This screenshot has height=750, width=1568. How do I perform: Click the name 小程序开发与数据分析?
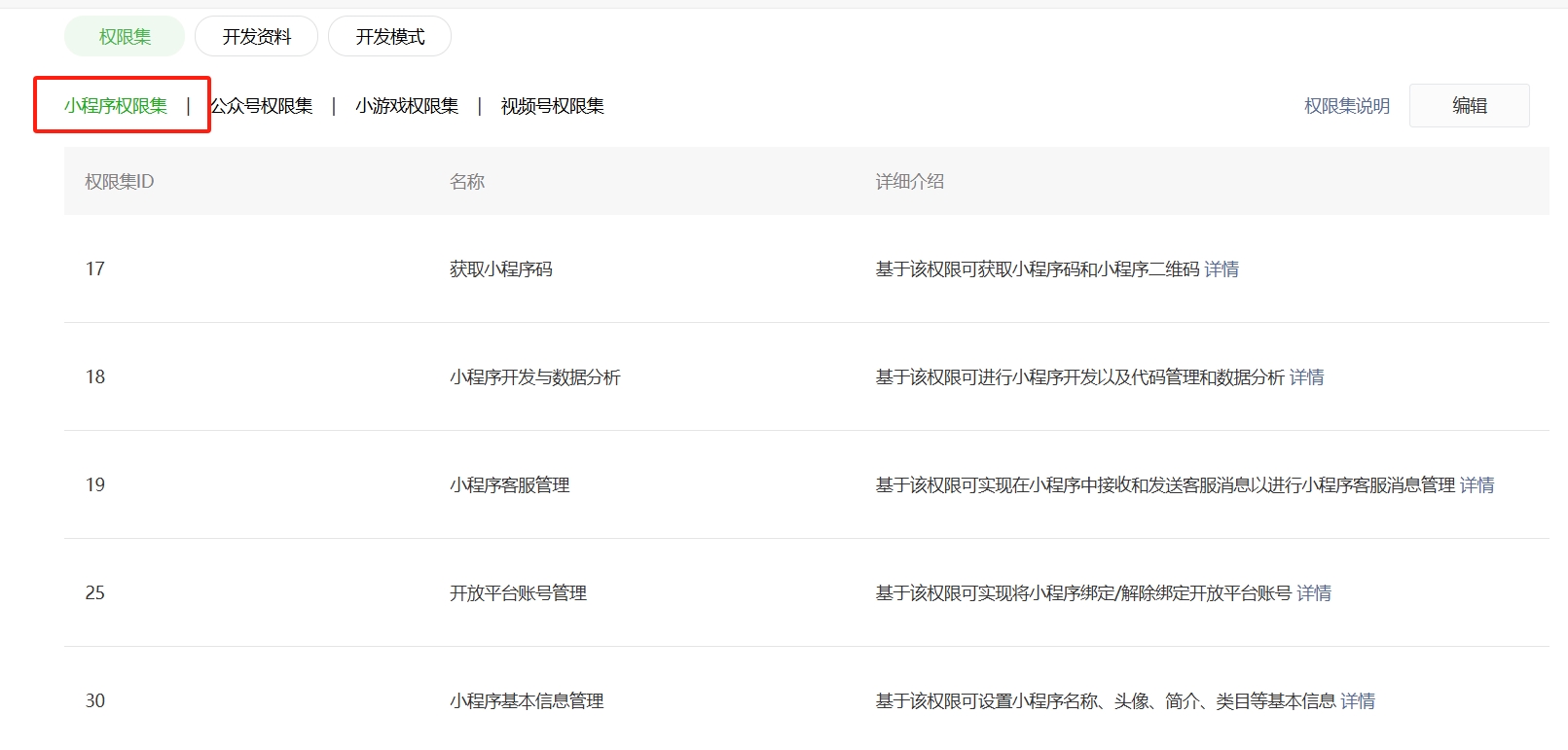coord(535,377)
